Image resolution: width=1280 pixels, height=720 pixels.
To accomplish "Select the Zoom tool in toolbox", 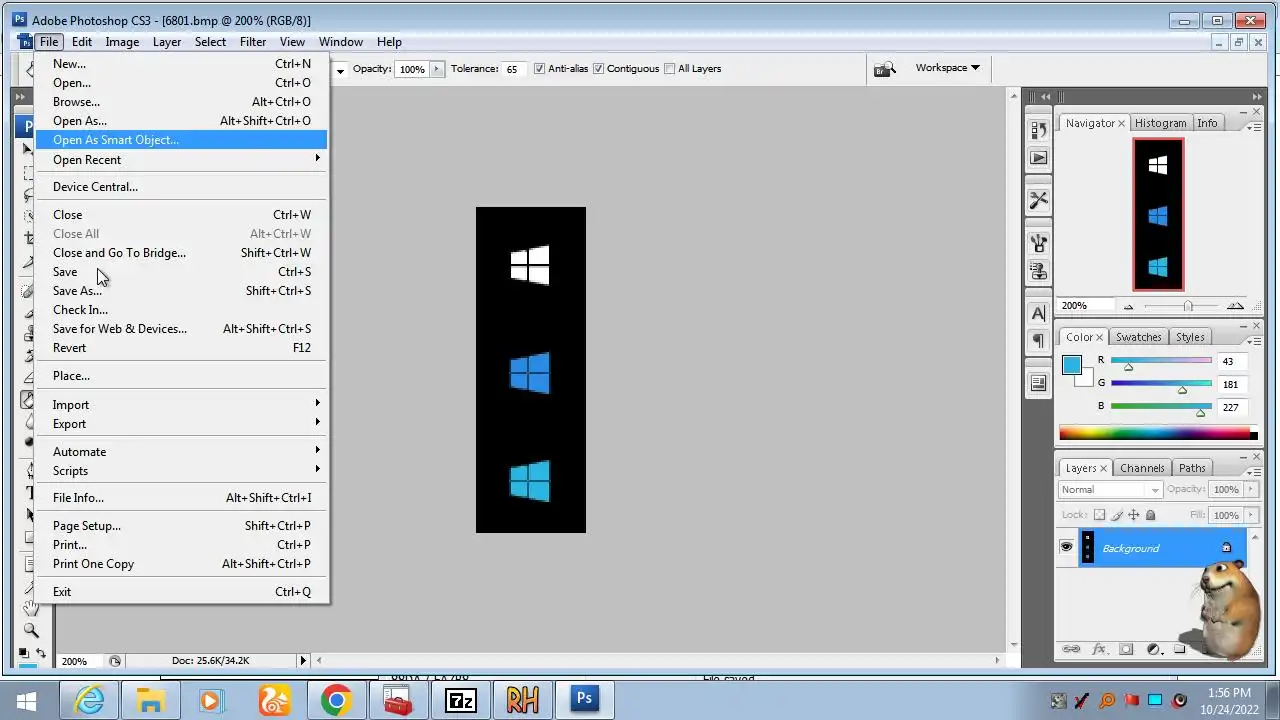I will pos(31,630).
